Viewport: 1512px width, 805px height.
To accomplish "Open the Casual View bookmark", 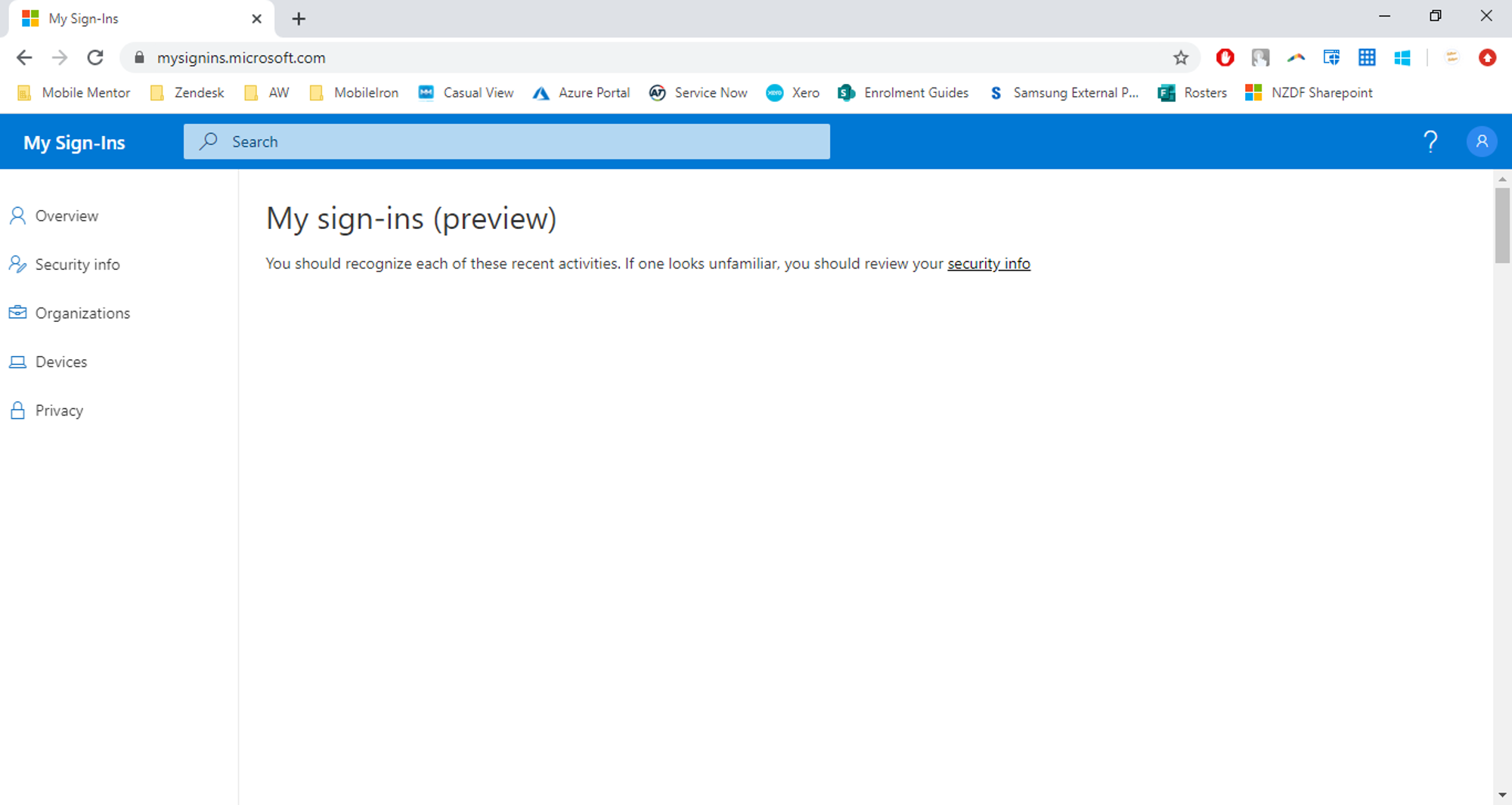I will tap(466, 93).
